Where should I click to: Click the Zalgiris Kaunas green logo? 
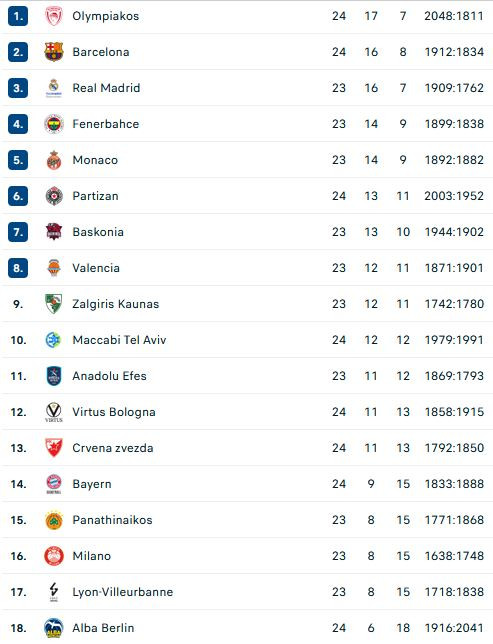[x=54, y=304]
